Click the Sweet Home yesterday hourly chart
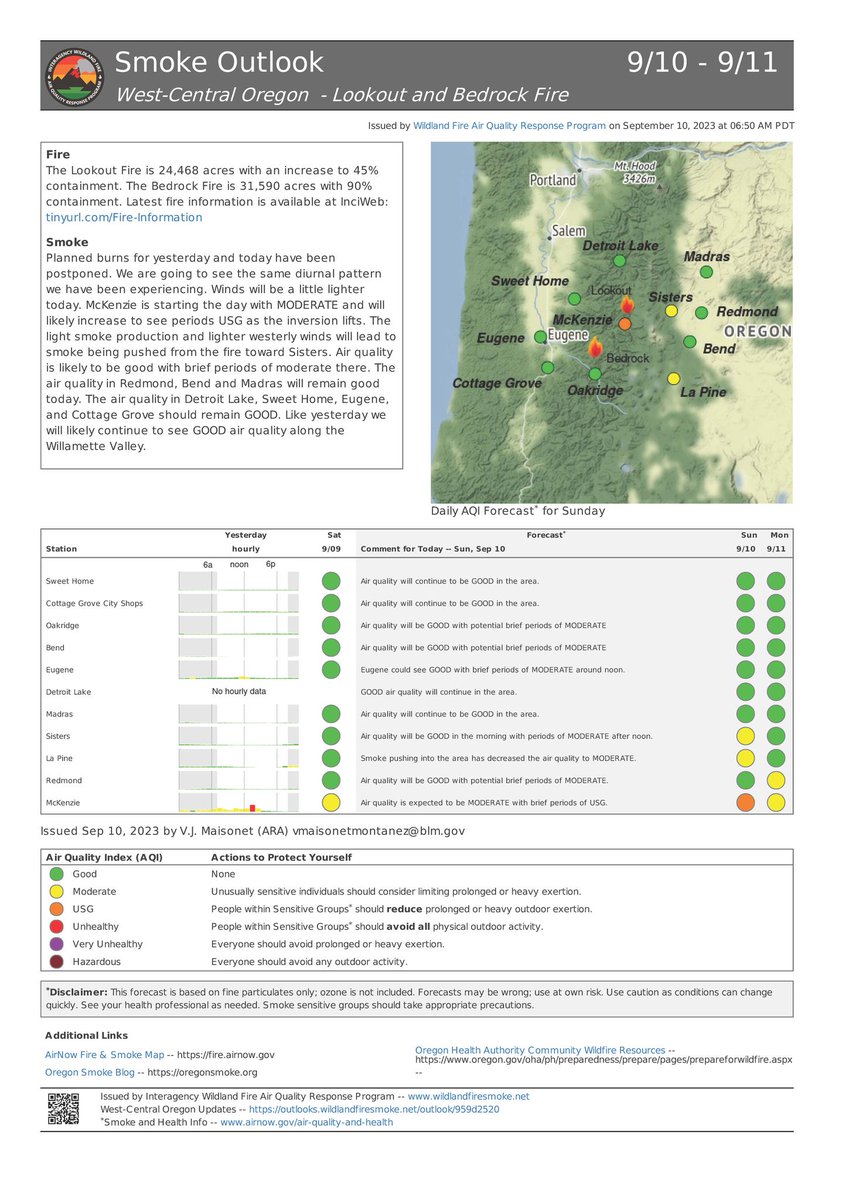This screenshot has height=1200, width=849. 238,581
